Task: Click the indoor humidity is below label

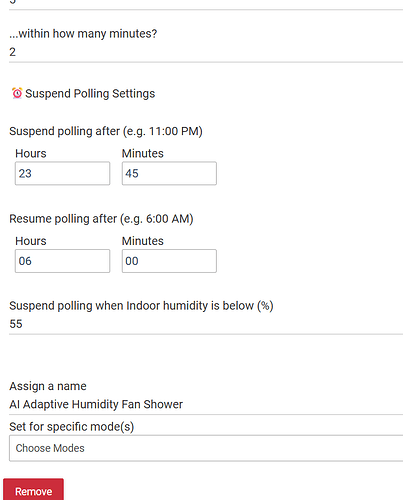Action: 141,306
